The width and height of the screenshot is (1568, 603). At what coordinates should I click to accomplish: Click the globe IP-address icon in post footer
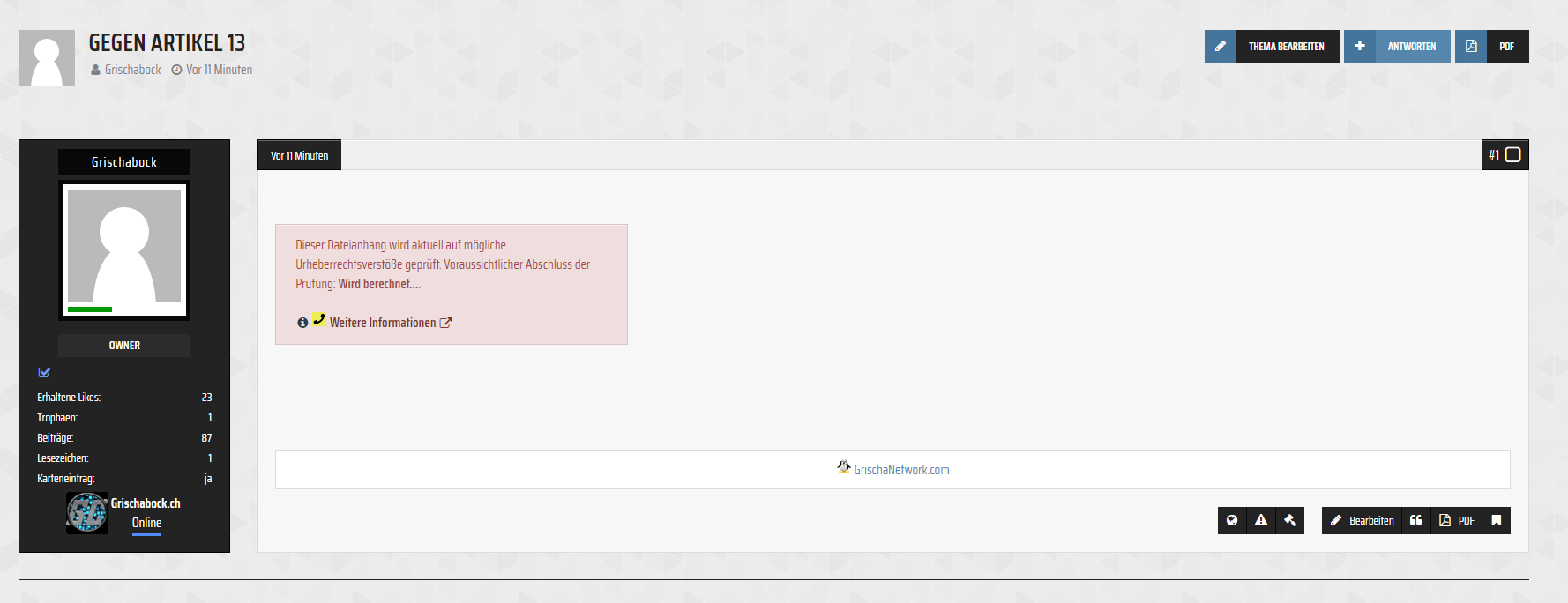tap(1232, 520)
